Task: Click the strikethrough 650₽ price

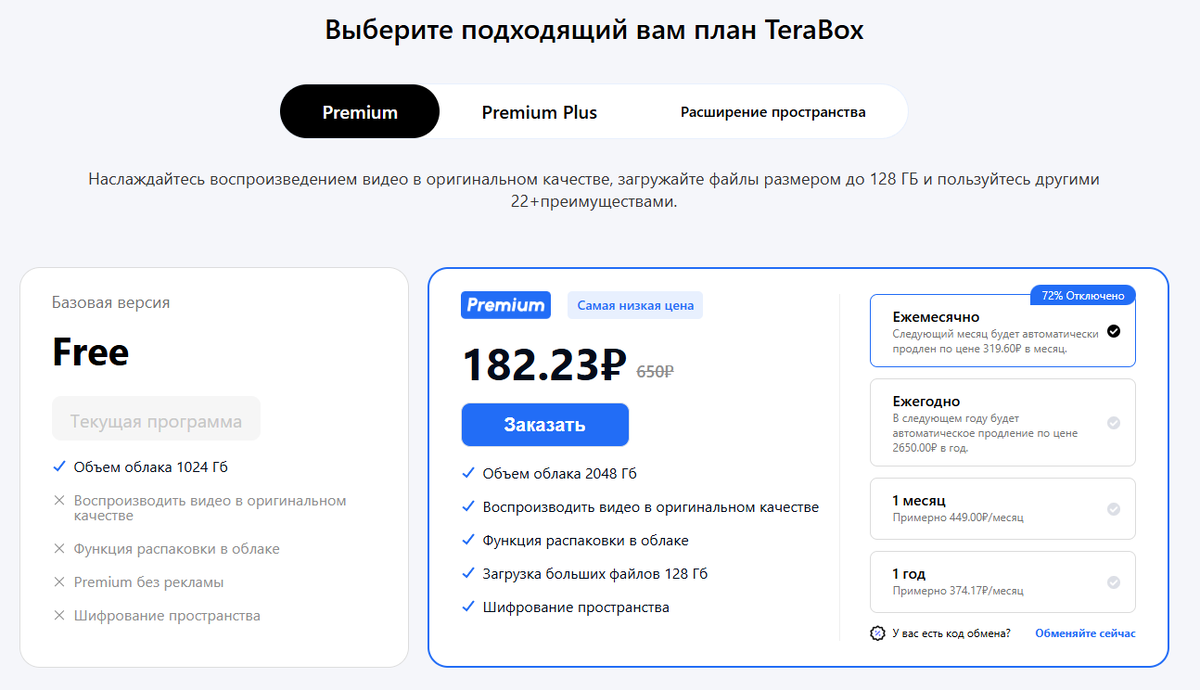Action: click(x=655, y=369)
